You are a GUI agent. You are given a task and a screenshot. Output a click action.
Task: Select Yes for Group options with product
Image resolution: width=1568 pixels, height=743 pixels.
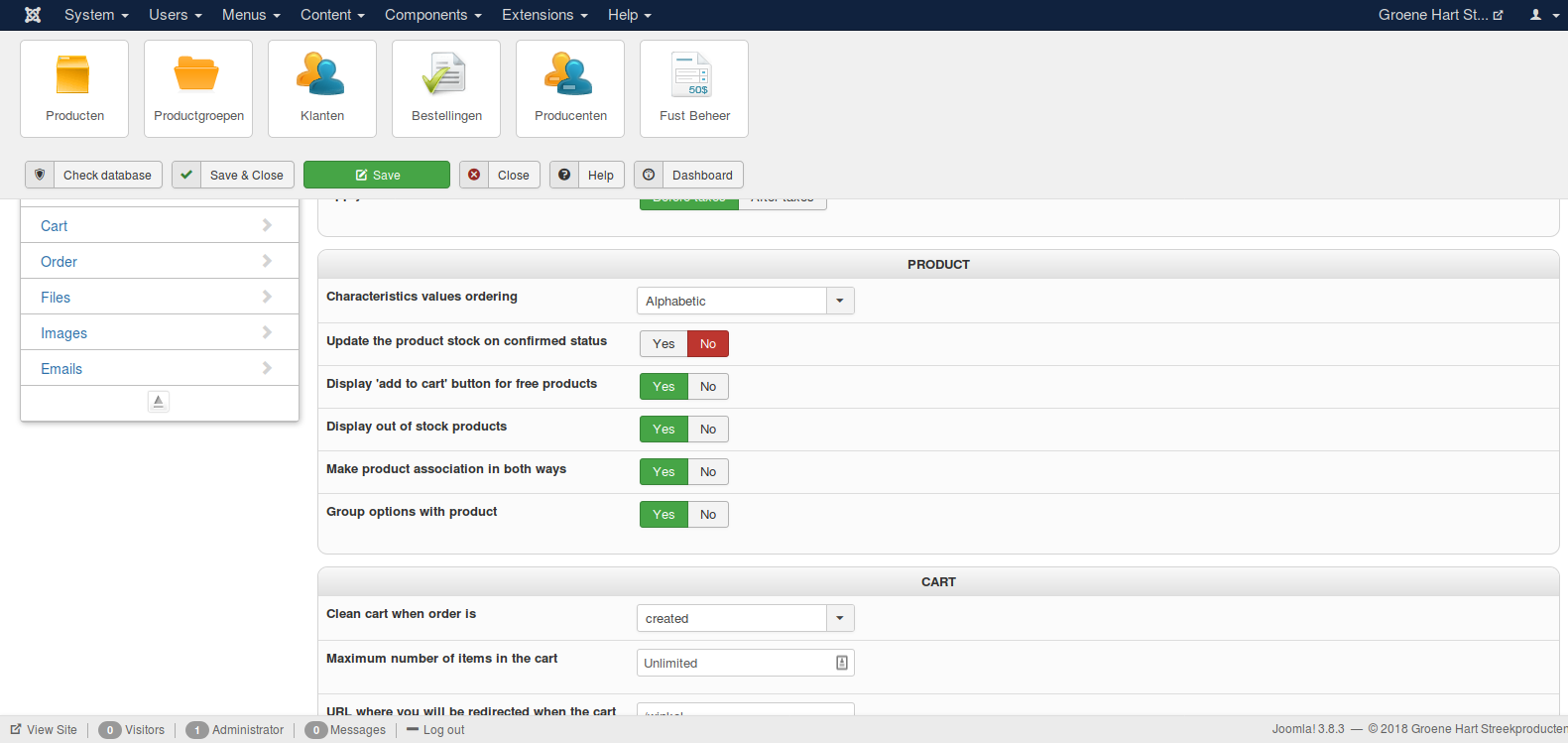pos(663,515)
